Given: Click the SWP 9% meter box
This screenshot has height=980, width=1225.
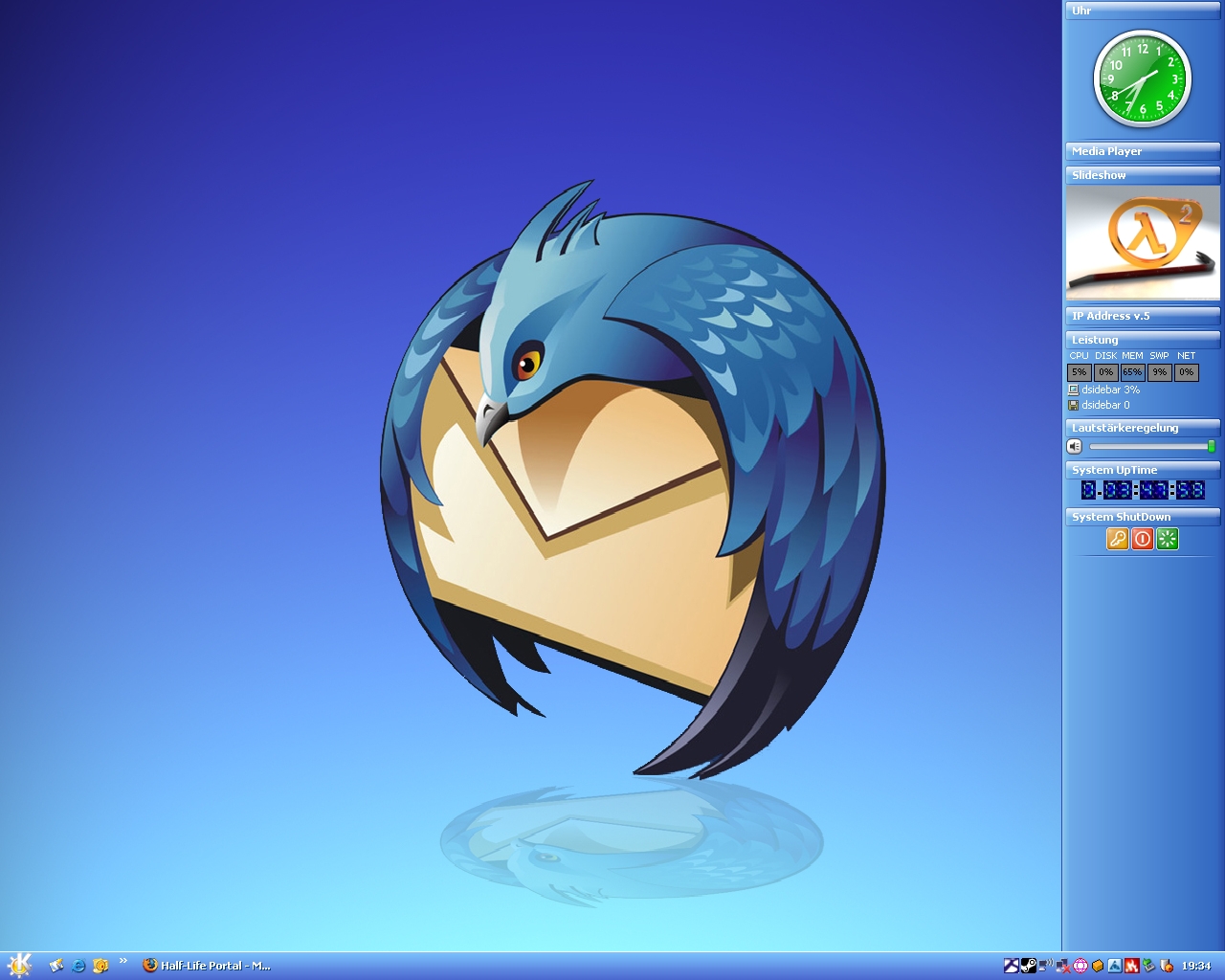Looking at the screenshot, I should click(1159, 372).
